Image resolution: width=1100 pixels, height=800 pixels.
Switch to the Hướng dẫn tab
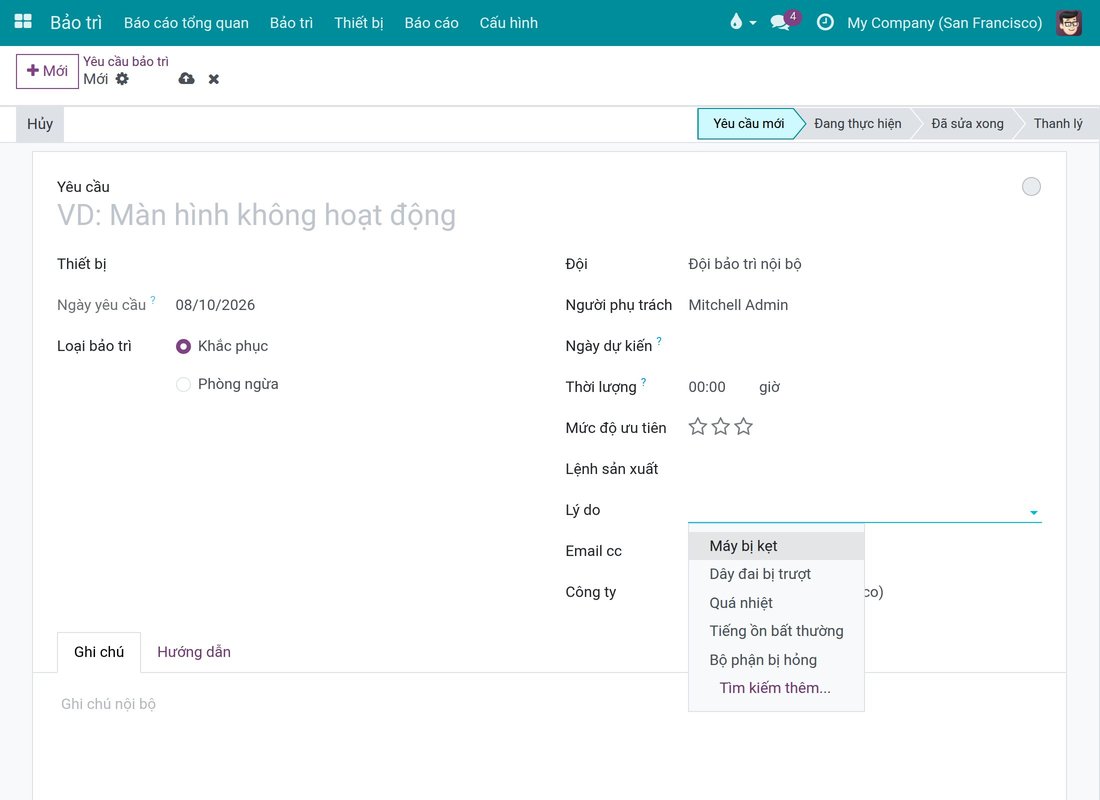[194, 652]
